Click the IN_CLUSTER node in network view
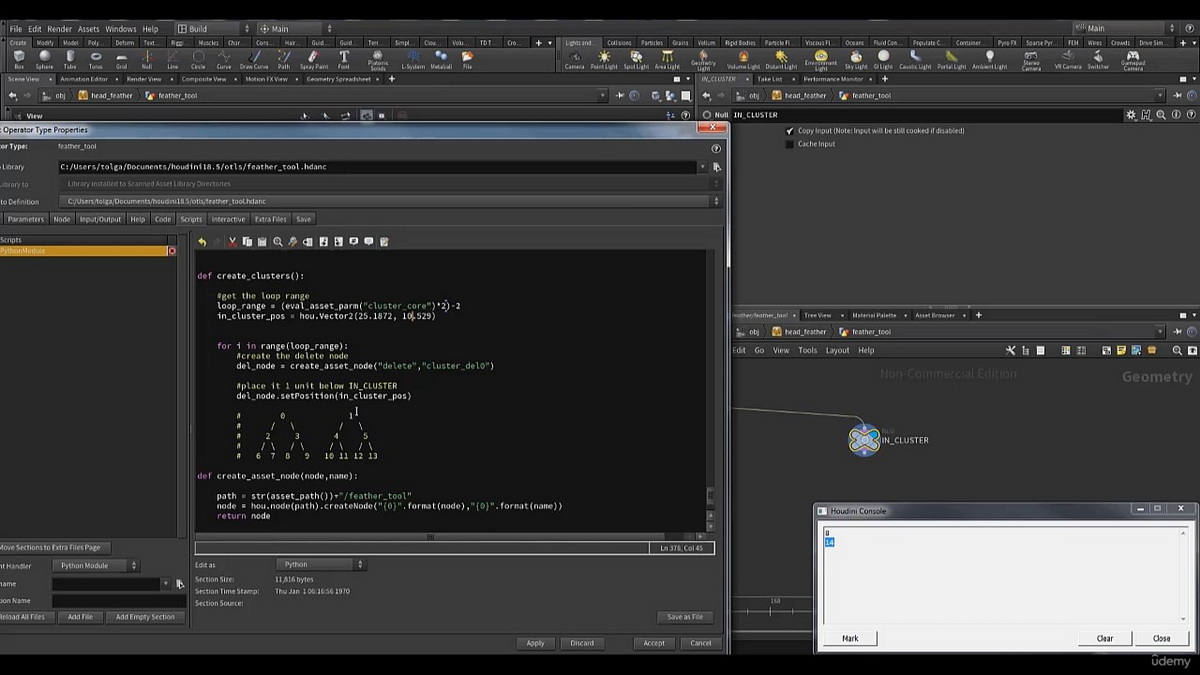 tap(864, 440)
